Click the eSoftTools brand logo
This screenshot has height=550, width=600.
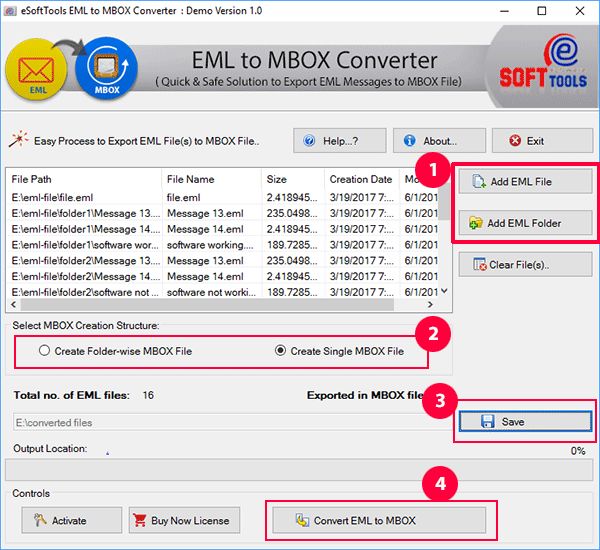[543, 61]
